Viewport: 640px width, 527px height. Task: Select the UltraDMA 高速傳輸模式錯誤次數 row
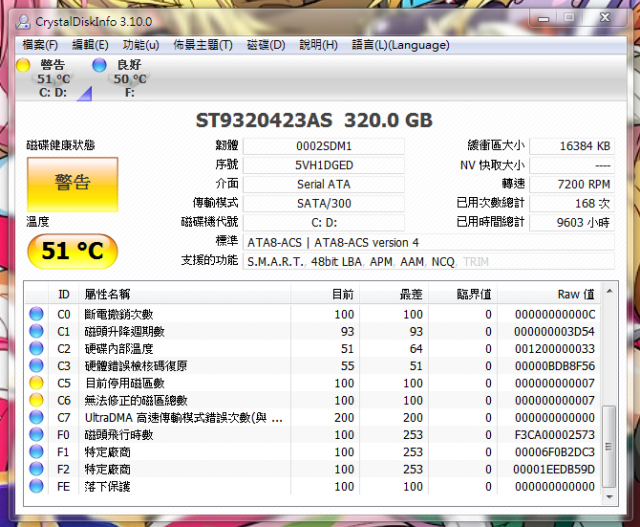coord(312,417)
